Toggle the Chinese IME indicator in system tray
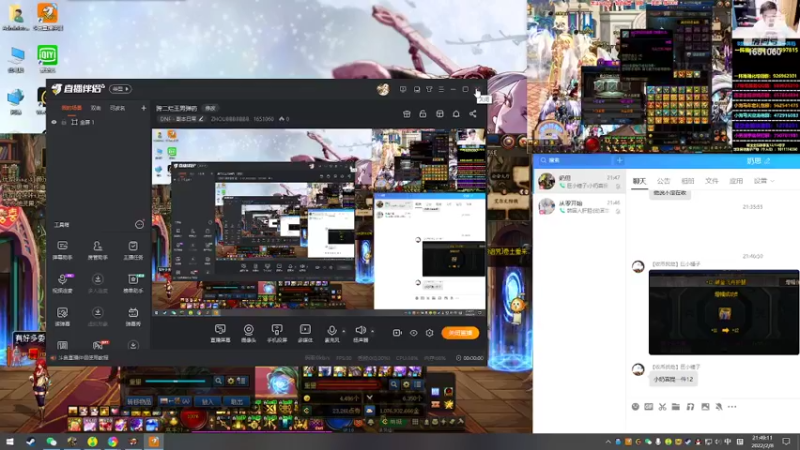This screenshot has width=800, height=450. (728, 441)
